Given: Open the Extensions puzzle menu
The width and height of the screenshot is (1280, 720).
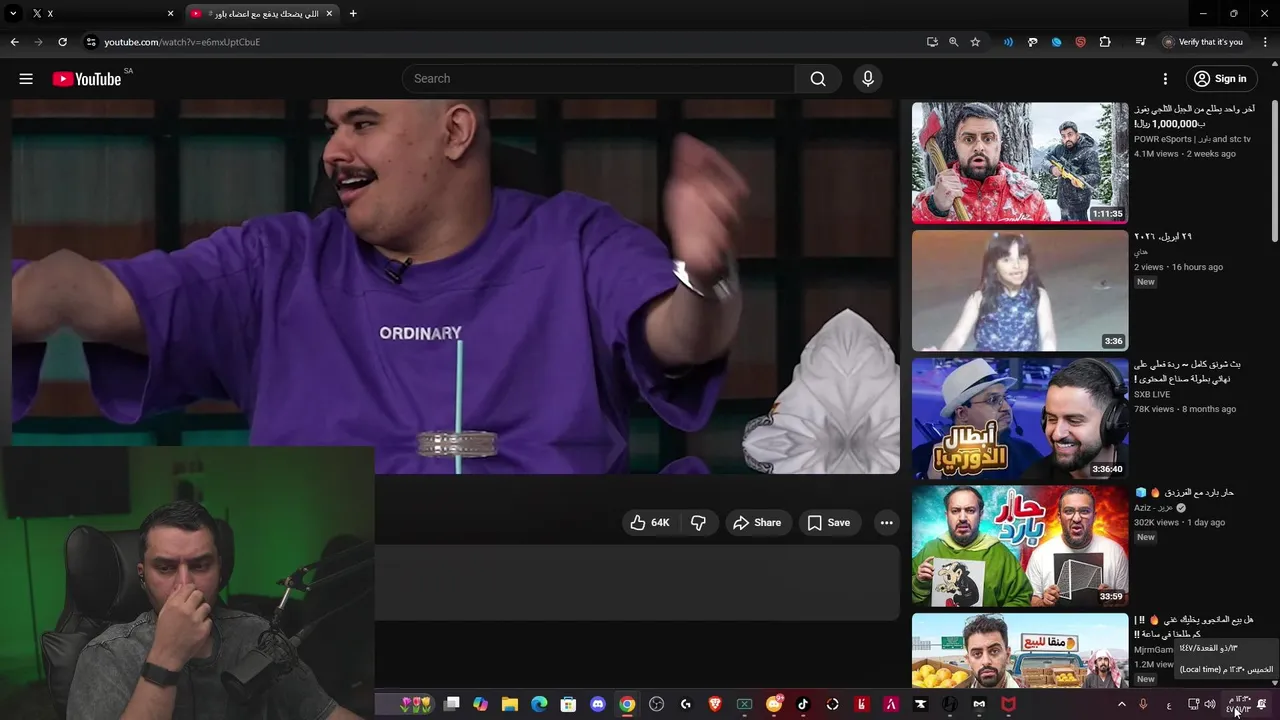Looking at the screenshot, I should point(1105,42).
